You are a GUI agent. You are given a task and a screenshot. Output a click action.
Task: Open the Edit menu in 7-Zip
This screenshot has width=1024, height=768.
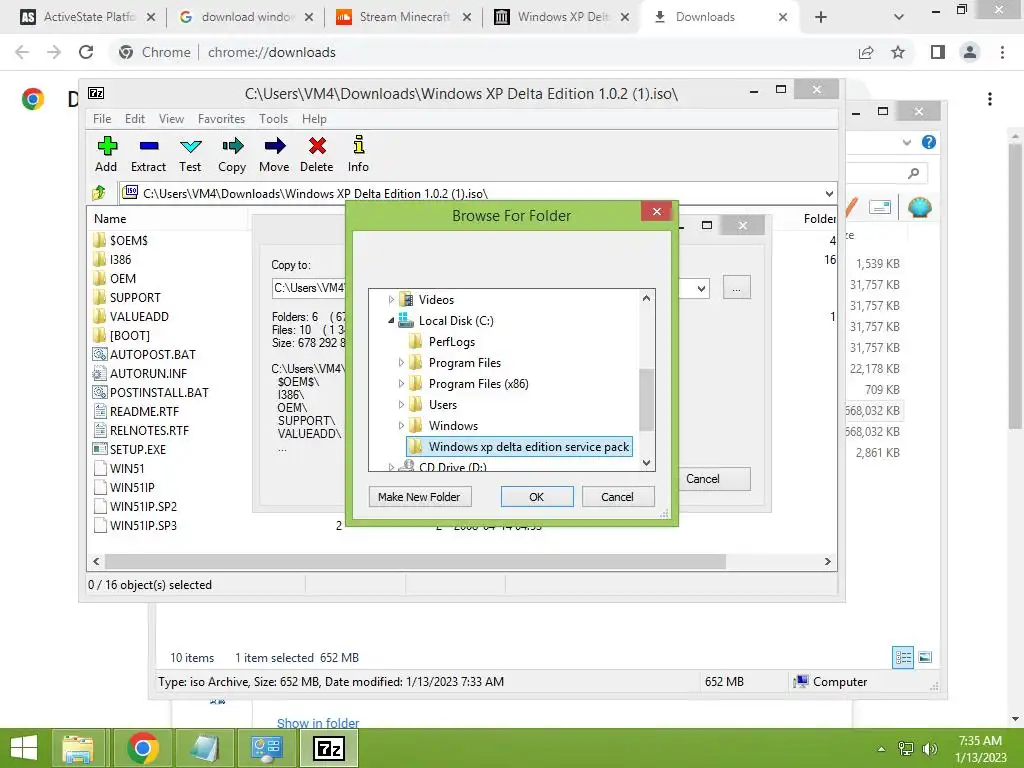[135, 119]
